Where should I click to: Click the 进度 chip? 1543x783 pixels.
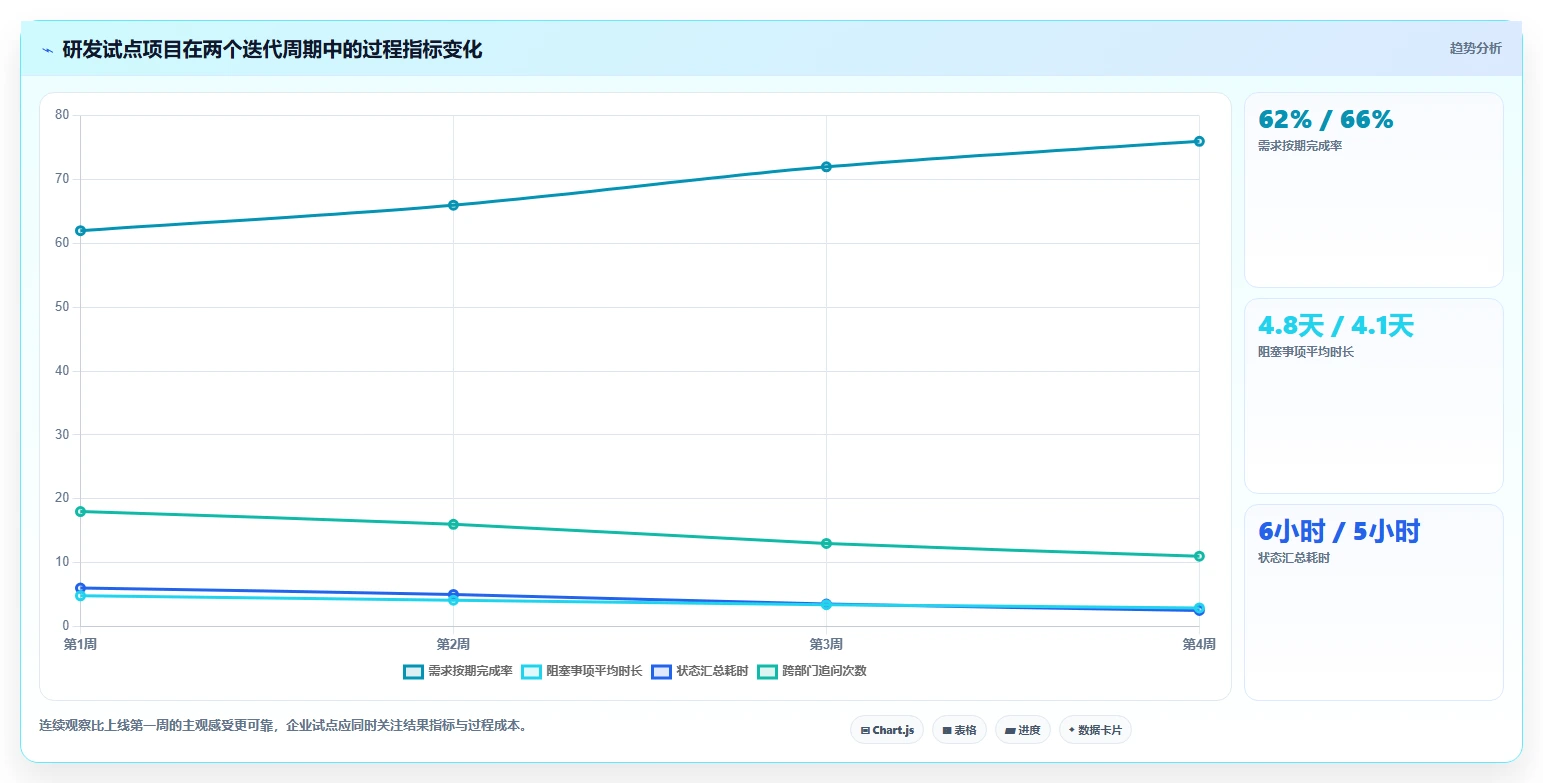(1023, 730)
